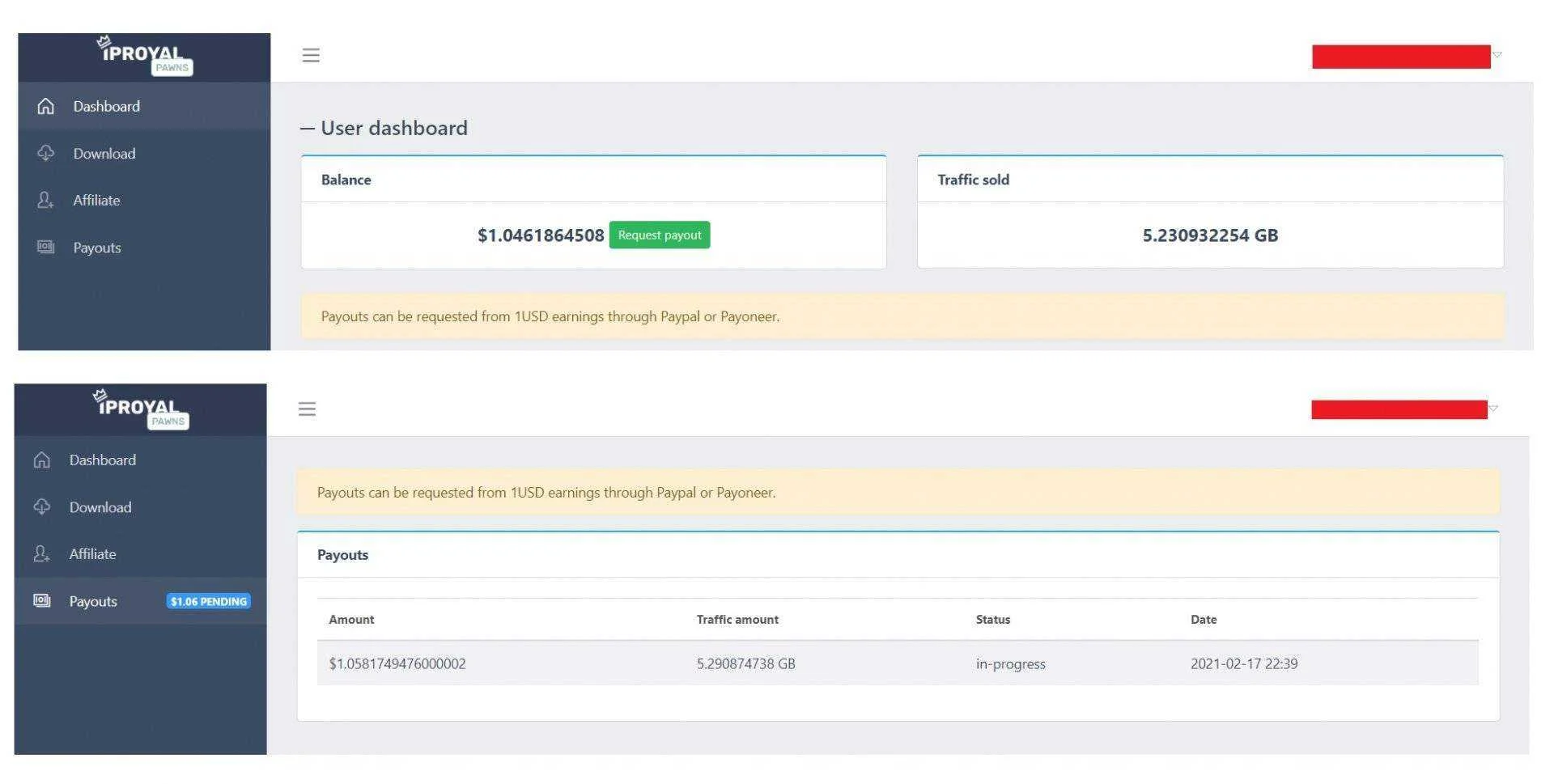Click the Payouts cash icon in upper sidebar

tap(46, 247)
